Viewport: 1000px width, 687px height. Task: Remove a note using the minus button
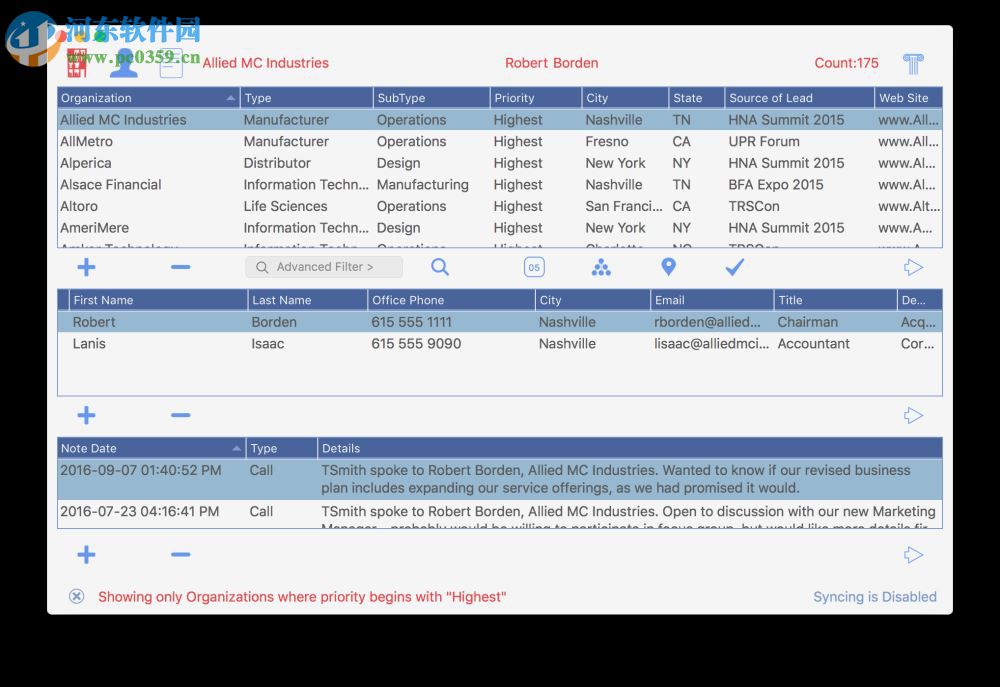click(181, 554)
